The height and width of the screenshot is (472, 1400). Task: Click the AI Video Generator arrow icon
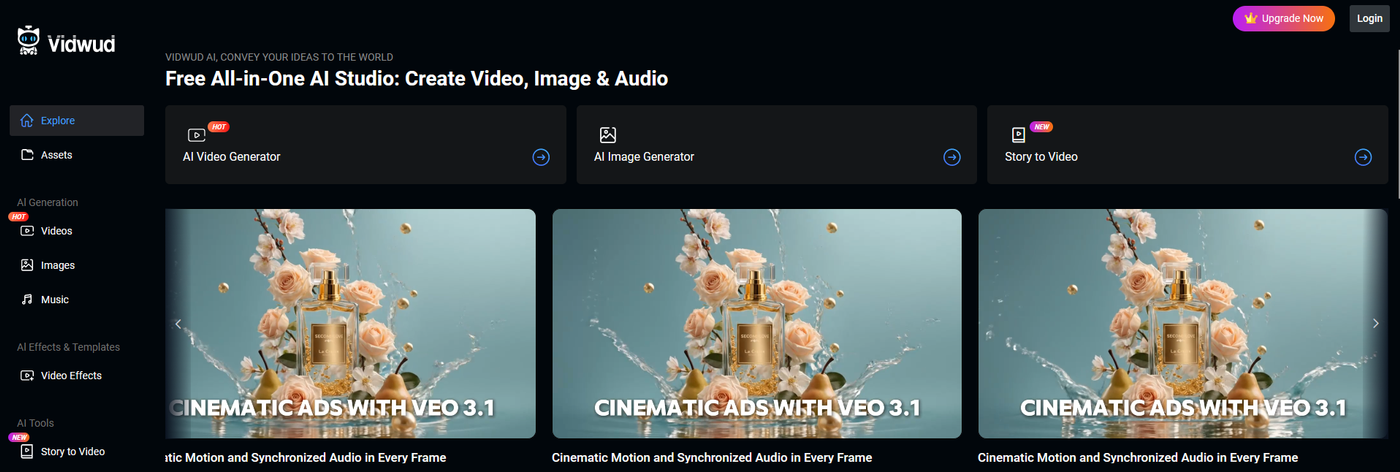(x=541, y=157)
